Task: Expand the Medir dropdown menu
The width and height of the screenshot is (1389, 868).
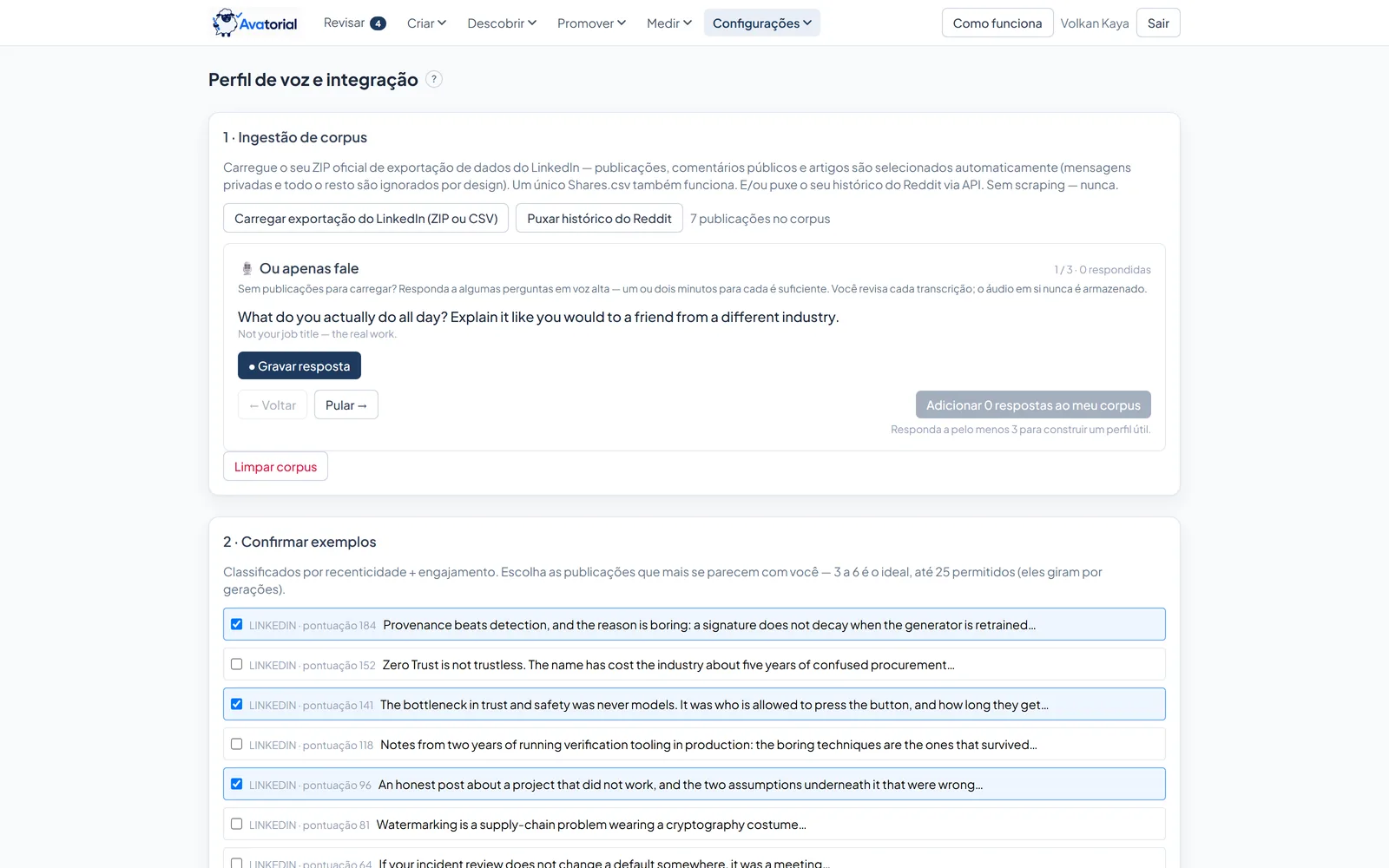Action: [668, 23]
